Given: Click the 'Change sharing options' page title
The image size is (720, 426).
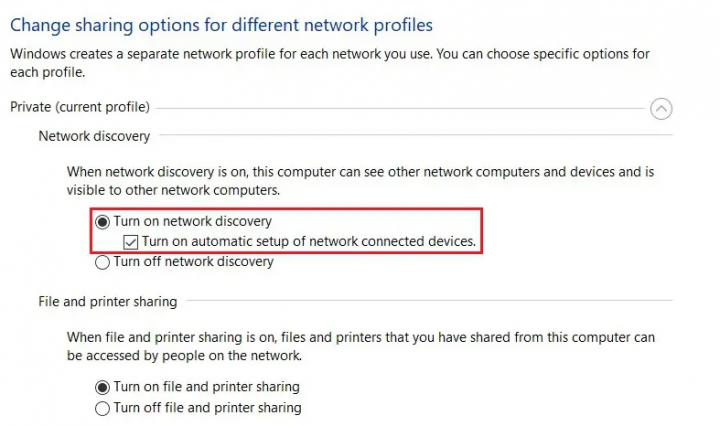Looking at the screenshot, I should coord(221,23).
